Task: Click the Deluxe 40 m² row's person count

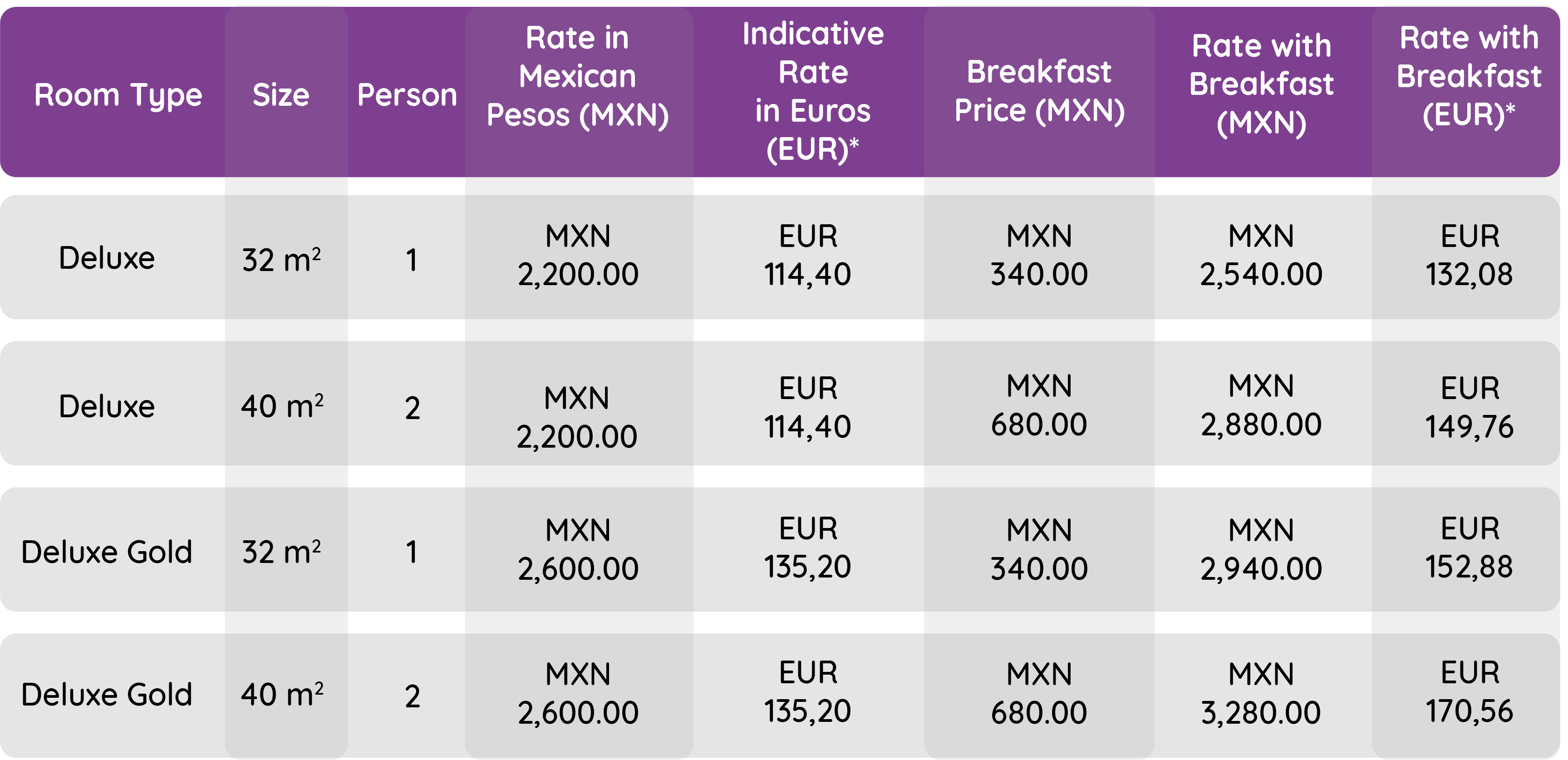Action: pyautogui.click(x=412, y=407)
